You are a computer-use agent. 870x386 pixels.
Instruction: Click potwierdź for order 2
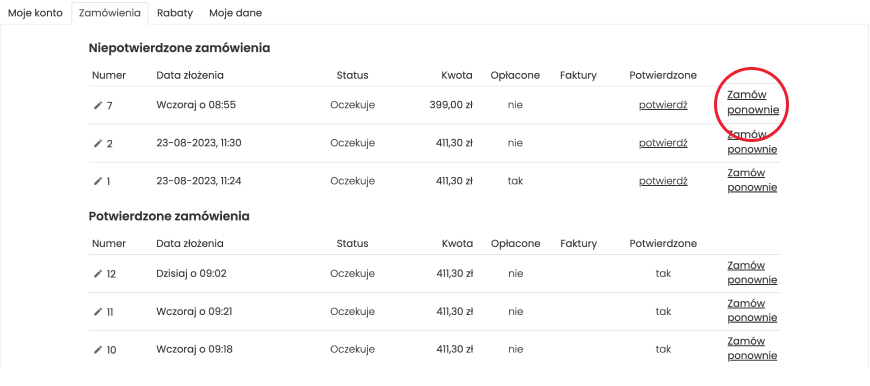[x=663, y=143]
